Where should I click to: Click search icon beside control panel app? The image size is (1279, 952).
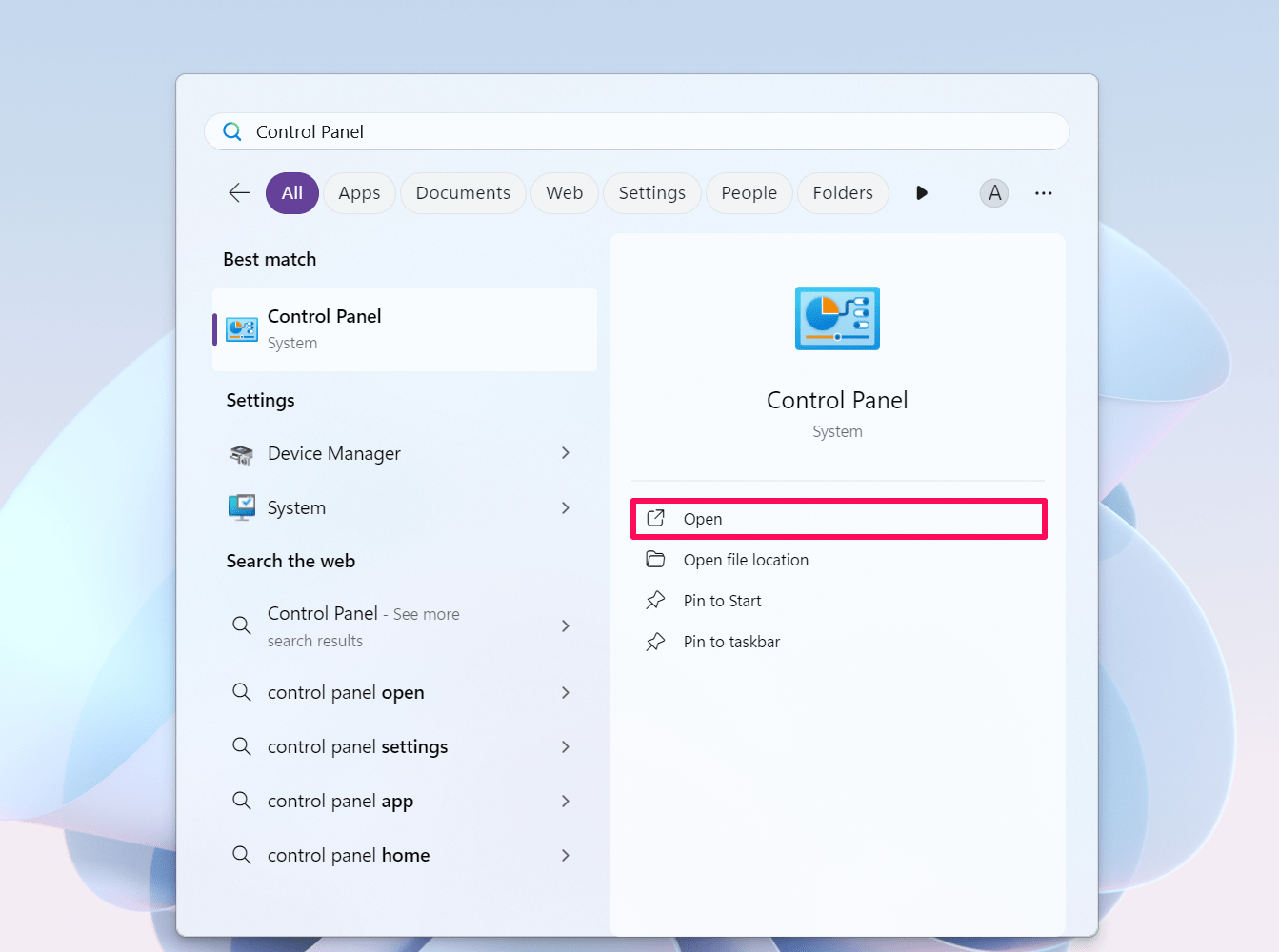point(242,801)
